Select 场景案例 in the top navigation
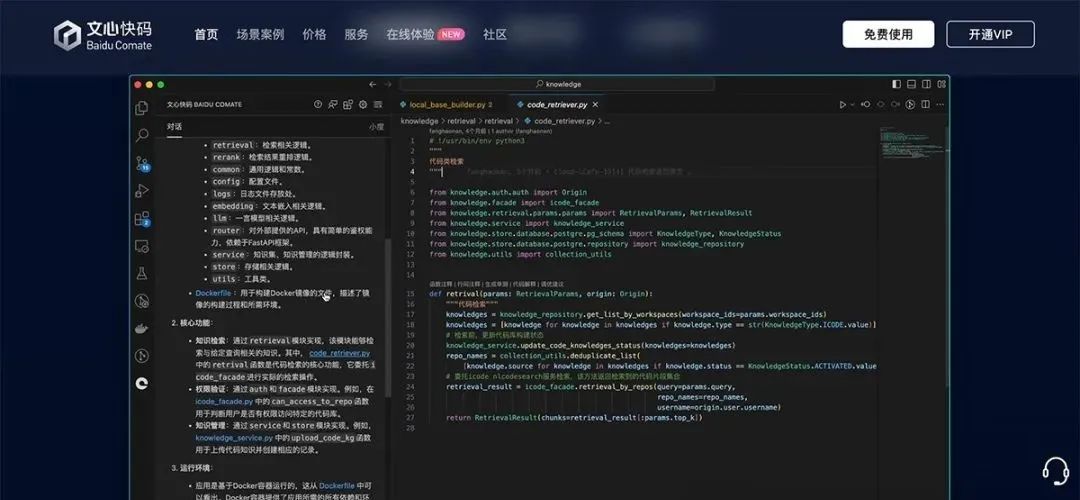The width and height of the screenshot is (1080, 500). click(x=260, y=34)
